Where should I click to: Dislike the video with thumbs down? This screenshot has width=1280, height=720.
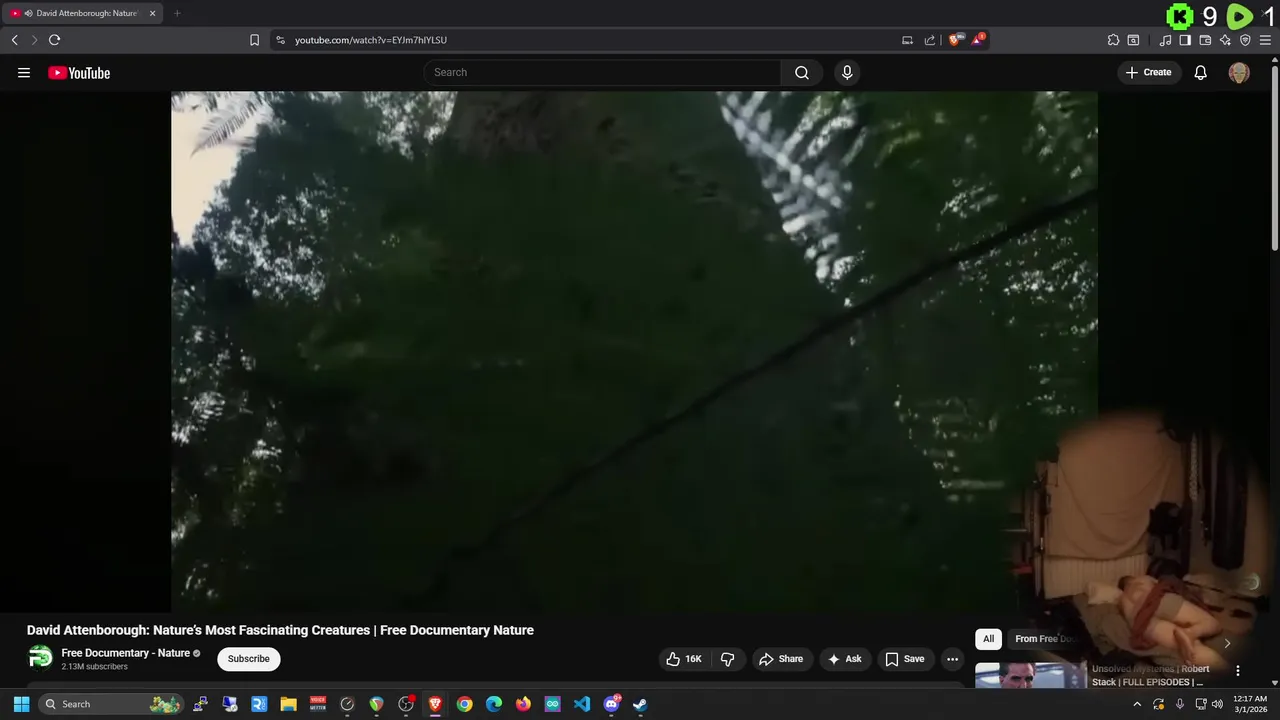(x=727, y=659)
